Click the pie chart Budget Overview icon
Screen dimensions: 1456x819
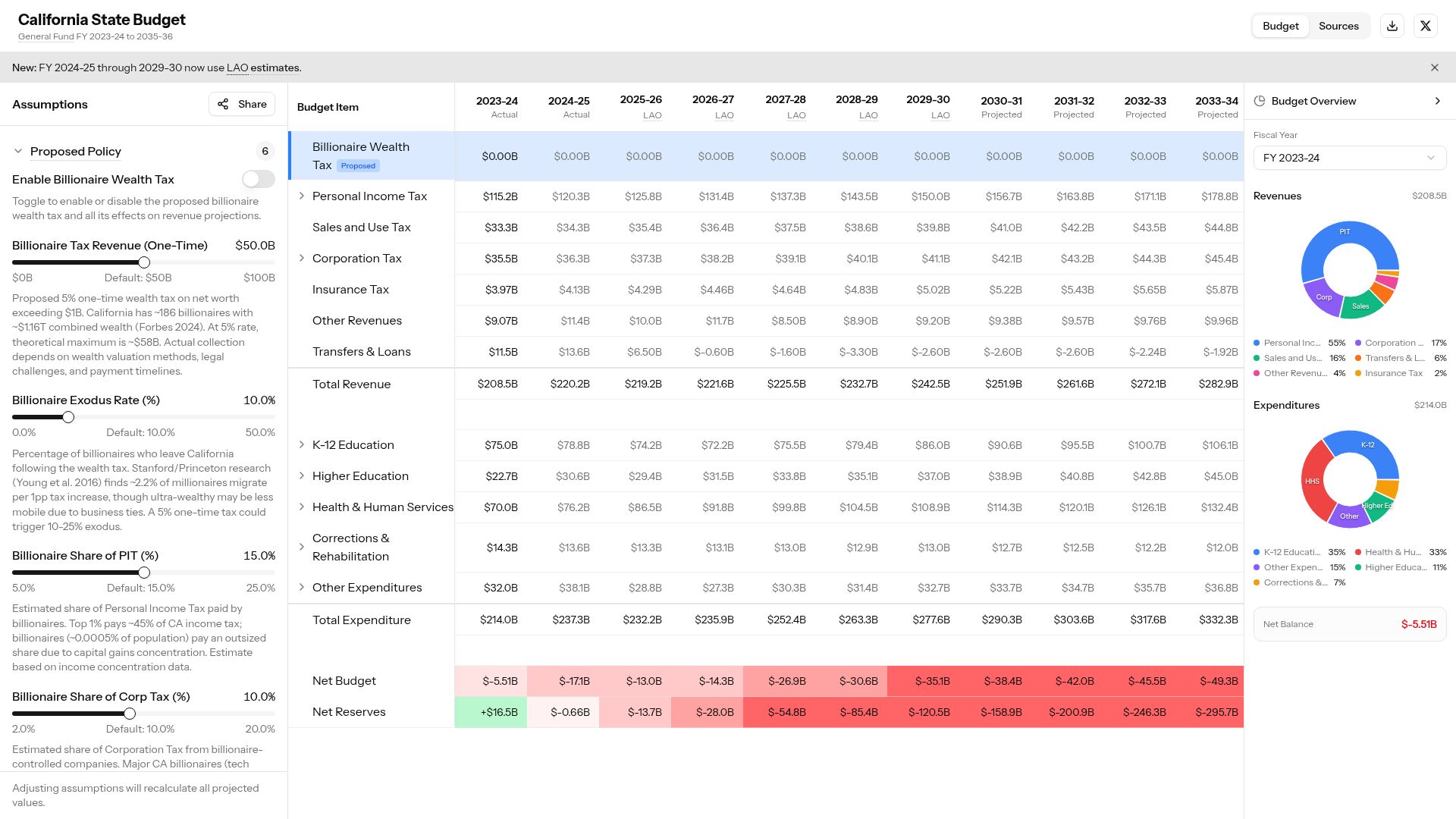click(x=1260, y=101)
